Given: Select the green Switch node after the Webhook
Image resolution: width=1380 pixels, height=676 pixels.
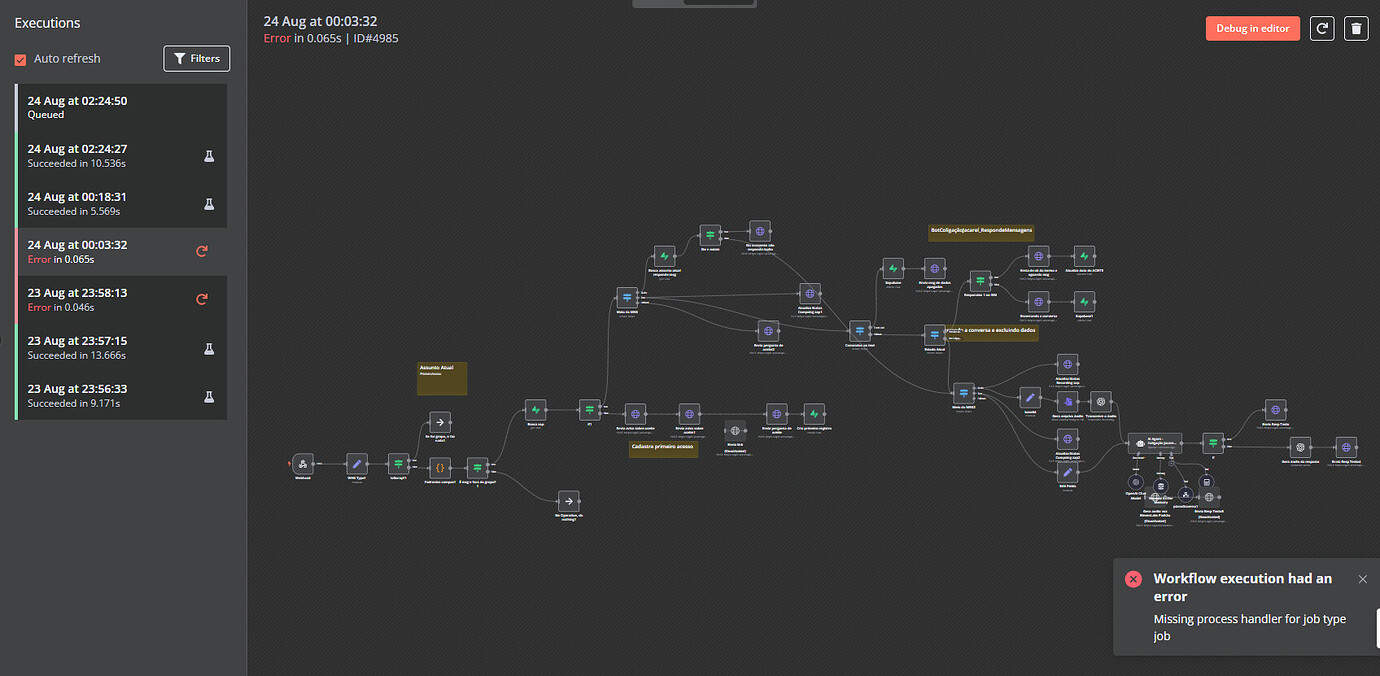Looking at the screenshot, I should (398, 463).
